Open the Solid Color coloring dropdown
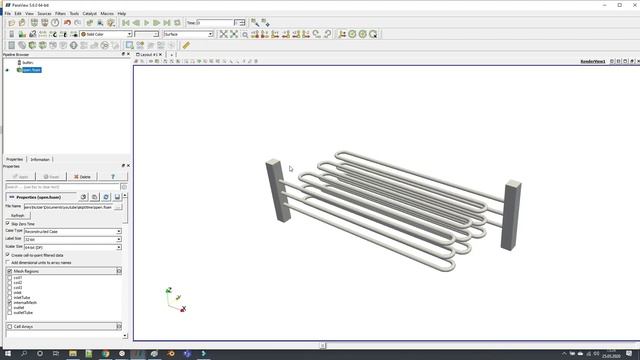The height and width of the screenshot is (360, 640). tap(106, 34)
